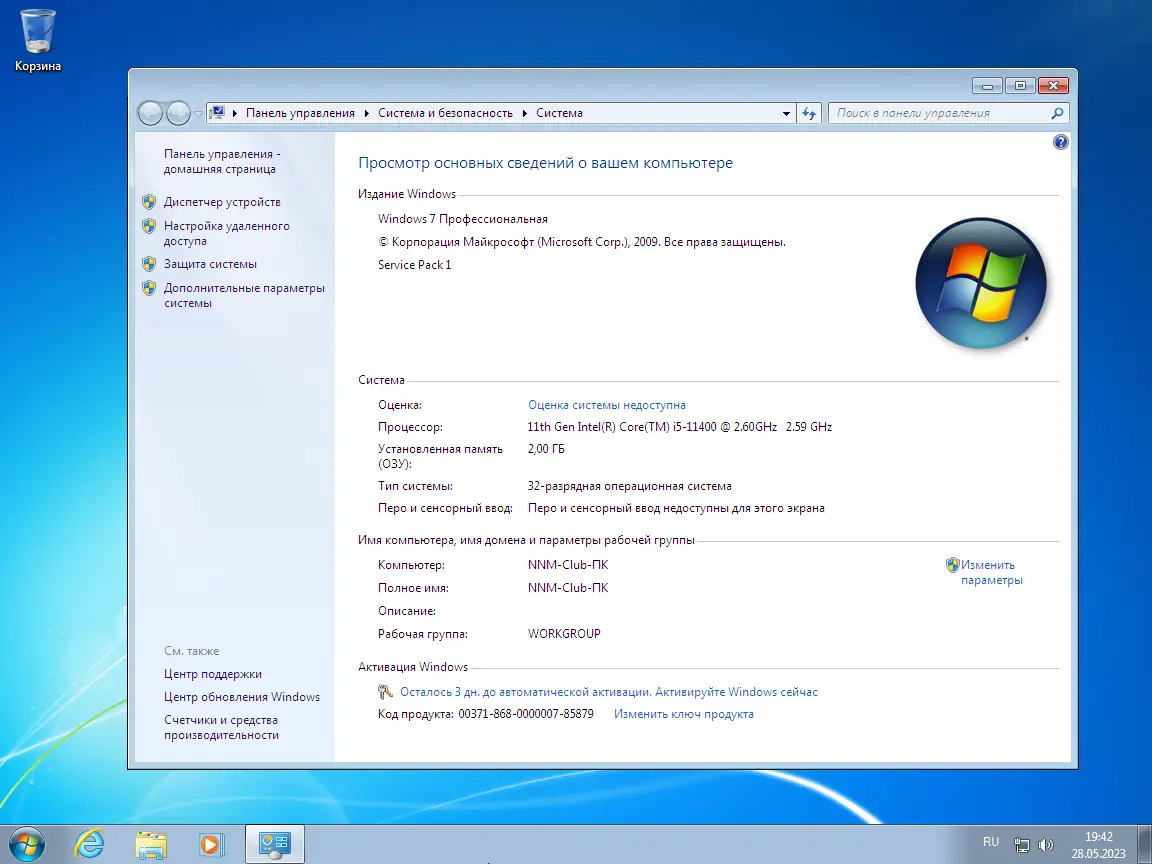Maximize the System window

coord(1020,86)
